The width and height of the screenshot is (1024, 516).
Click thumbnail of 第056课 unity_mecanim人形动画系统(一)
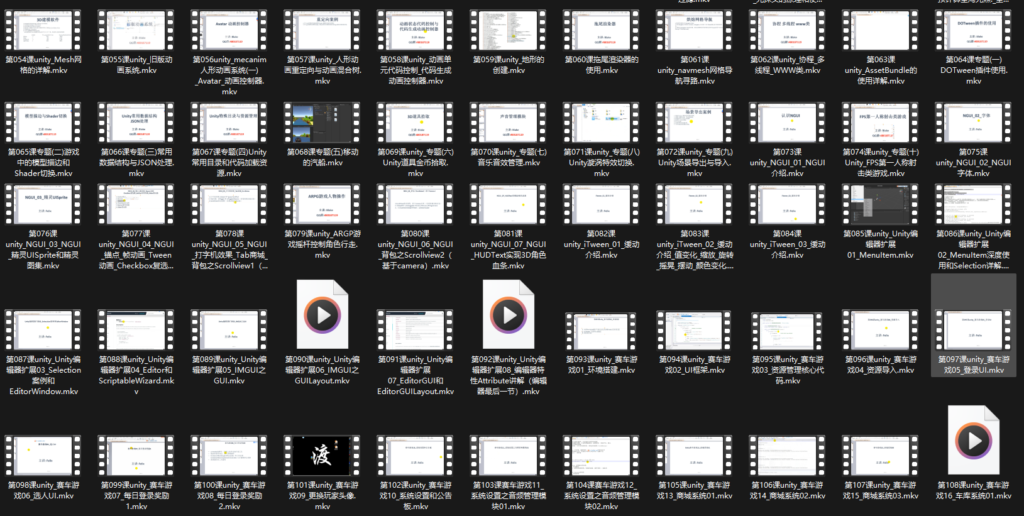point(229,29)
